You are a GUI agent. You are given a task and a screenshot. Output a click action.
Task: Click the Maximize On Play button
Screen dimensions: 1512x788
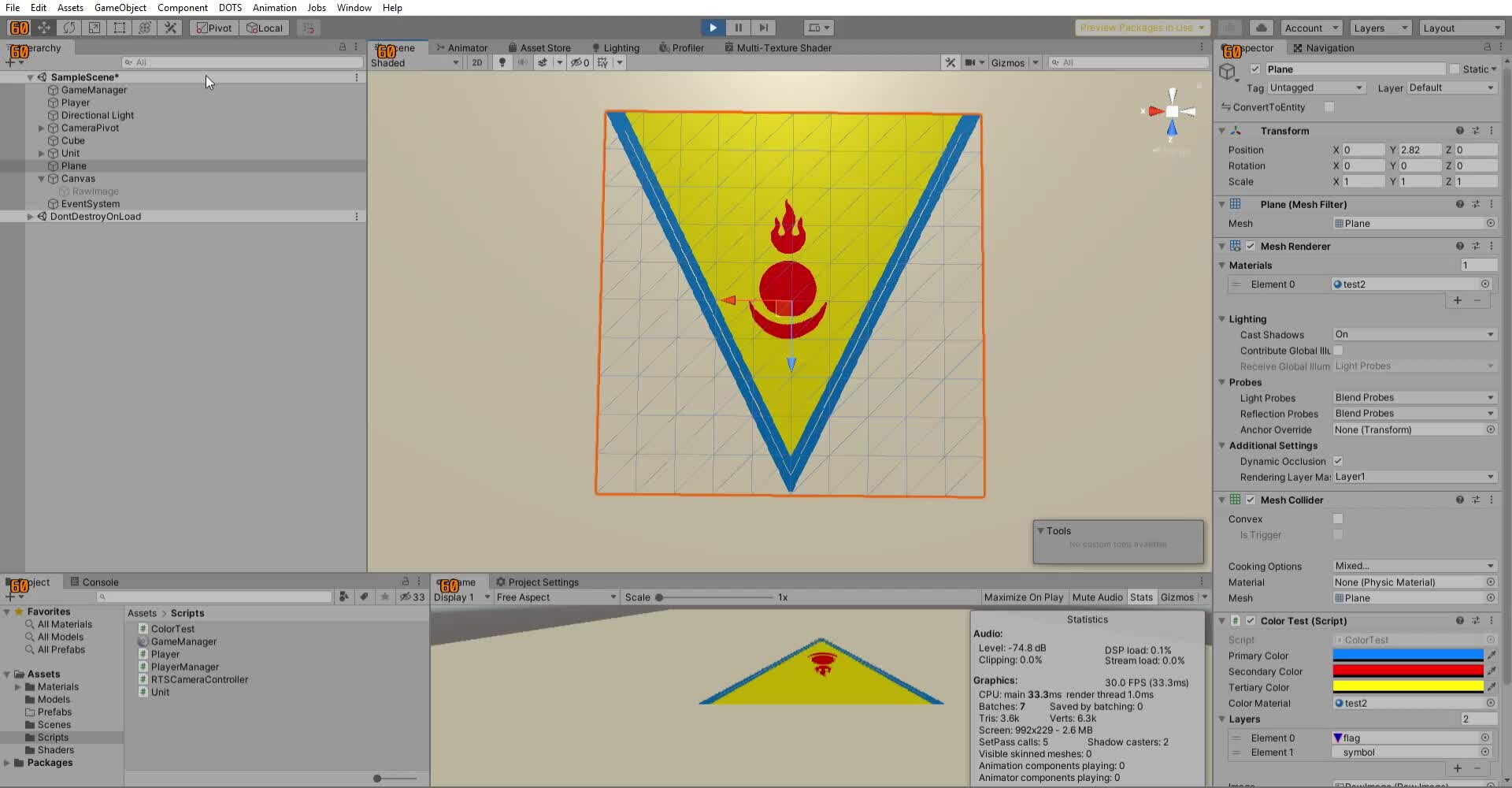[x=1022, y=597]
